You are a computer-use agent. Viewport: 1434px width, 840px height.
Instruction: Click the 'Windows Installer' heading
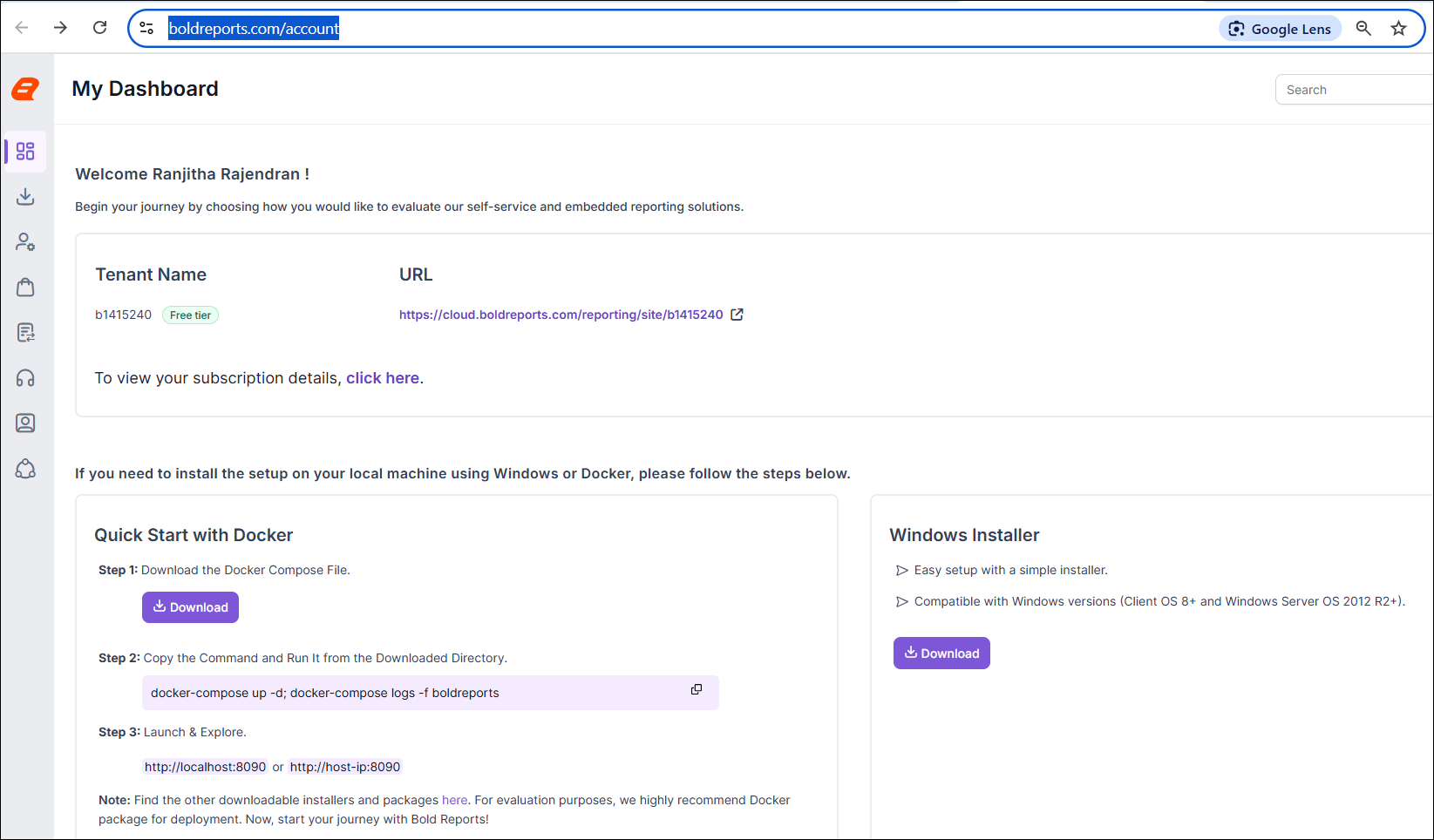pyautogui.click(x=964, y=535)
